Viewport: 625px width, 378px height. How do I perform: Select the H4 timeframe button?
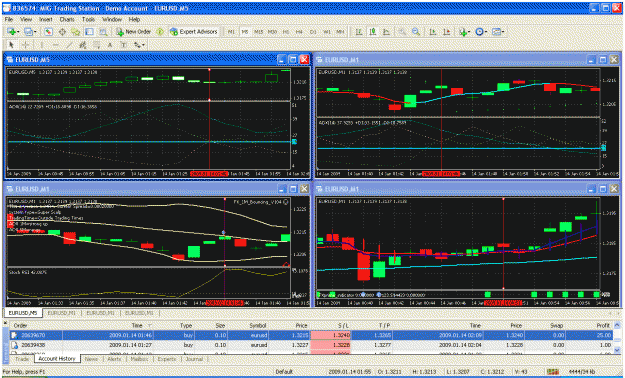tap(299, 32)
